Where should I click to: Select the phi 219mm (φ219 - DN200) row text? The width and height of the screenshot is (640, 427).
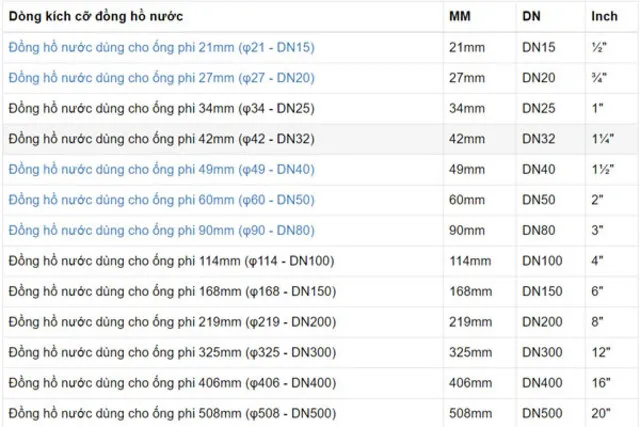pyautogui.click(x=171, y=322)
